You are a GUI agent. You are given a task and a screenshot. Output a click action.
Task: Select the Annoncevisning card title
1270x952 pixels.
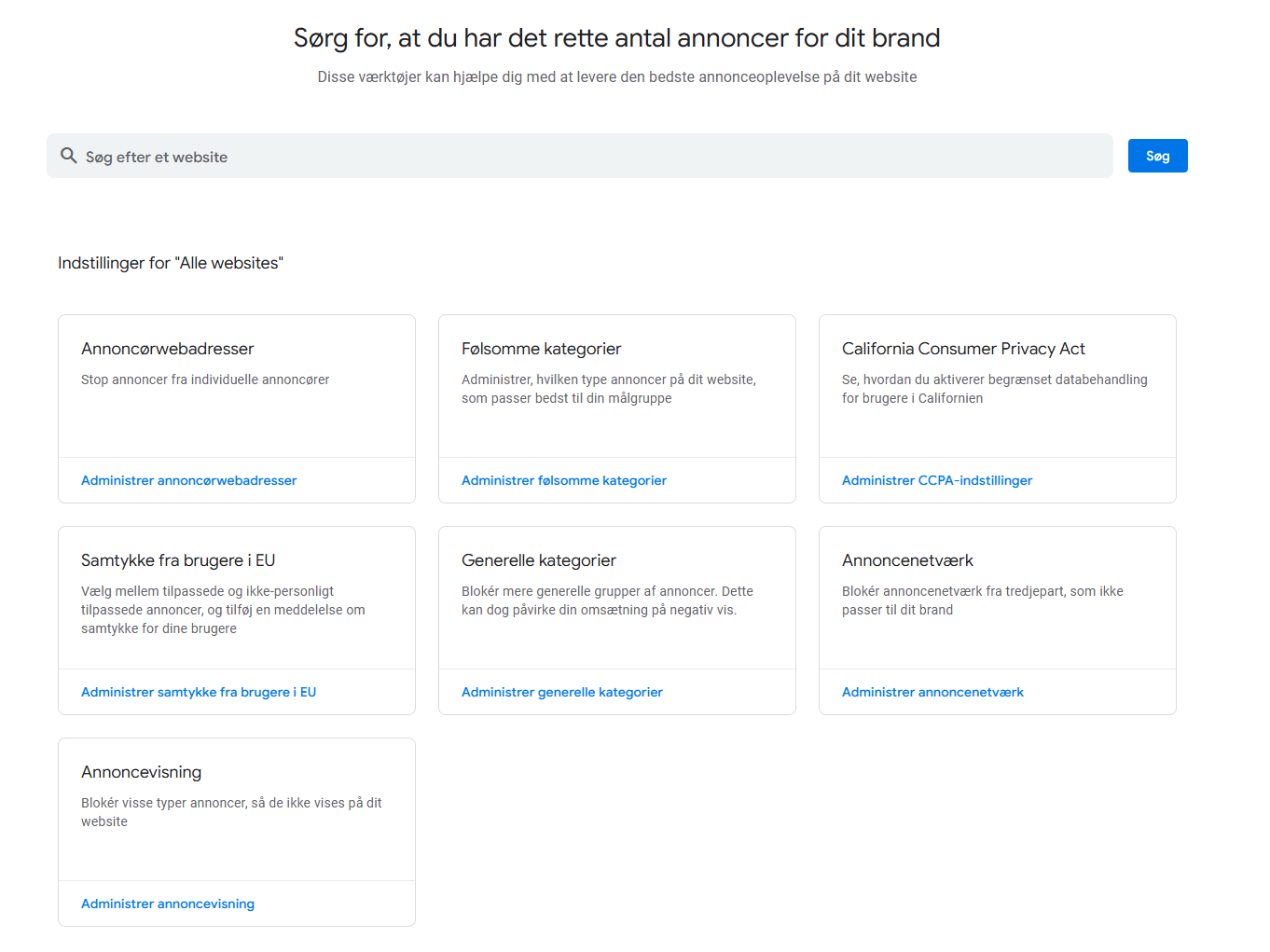coord(141,772)
